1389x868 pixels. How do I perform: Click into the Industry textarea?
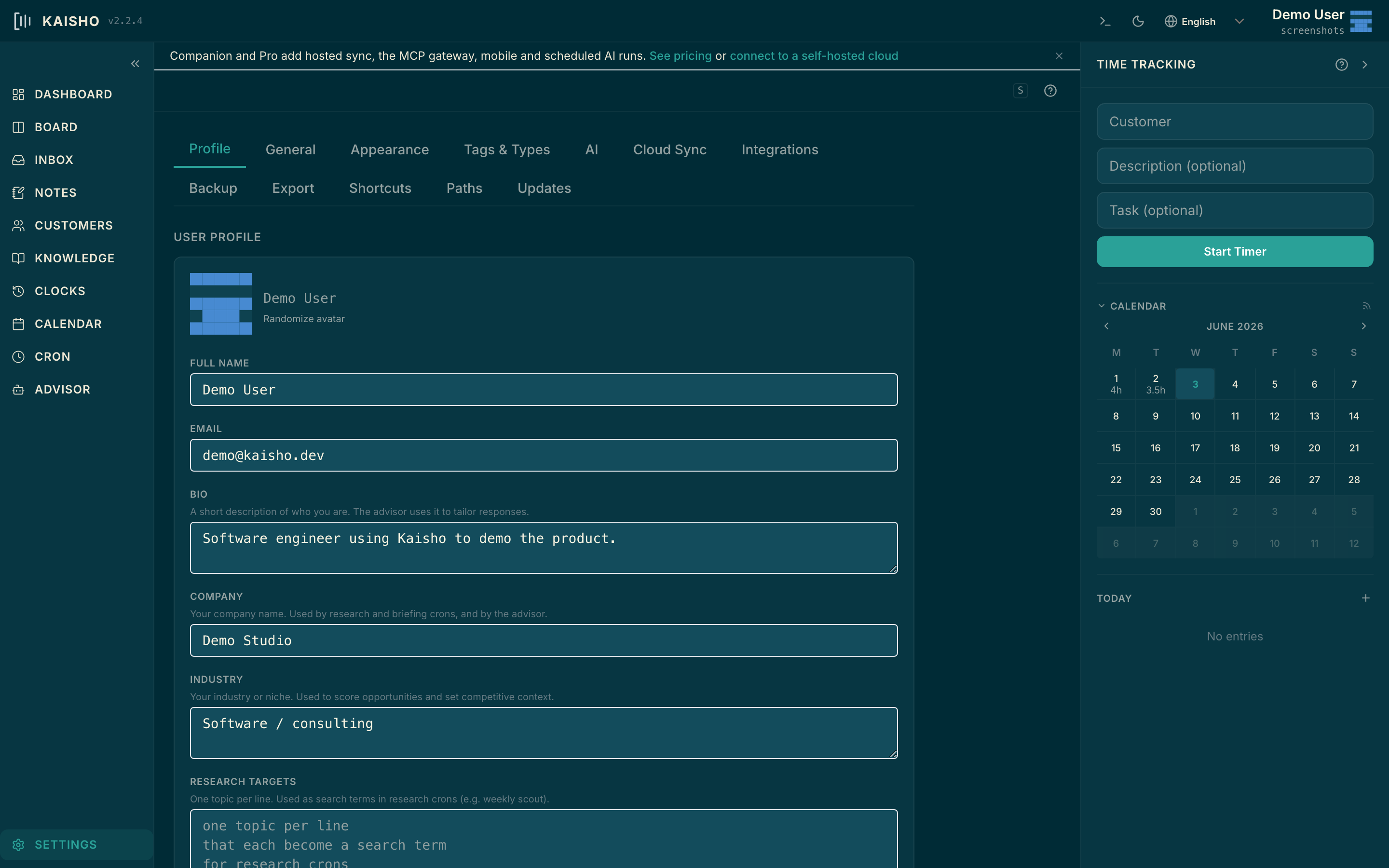(544, 732)
